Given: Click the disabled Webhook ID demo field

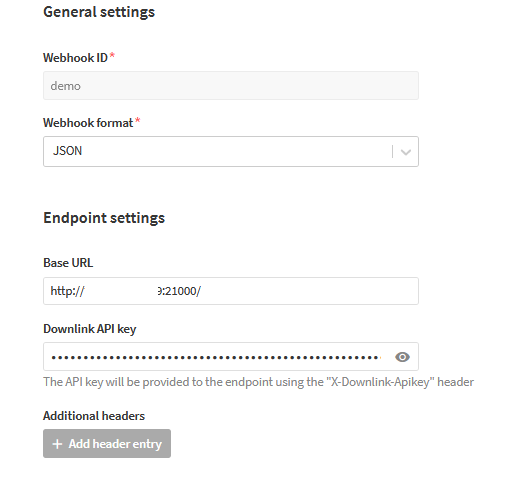Looking at the screenshot, I should pos(231,85).
